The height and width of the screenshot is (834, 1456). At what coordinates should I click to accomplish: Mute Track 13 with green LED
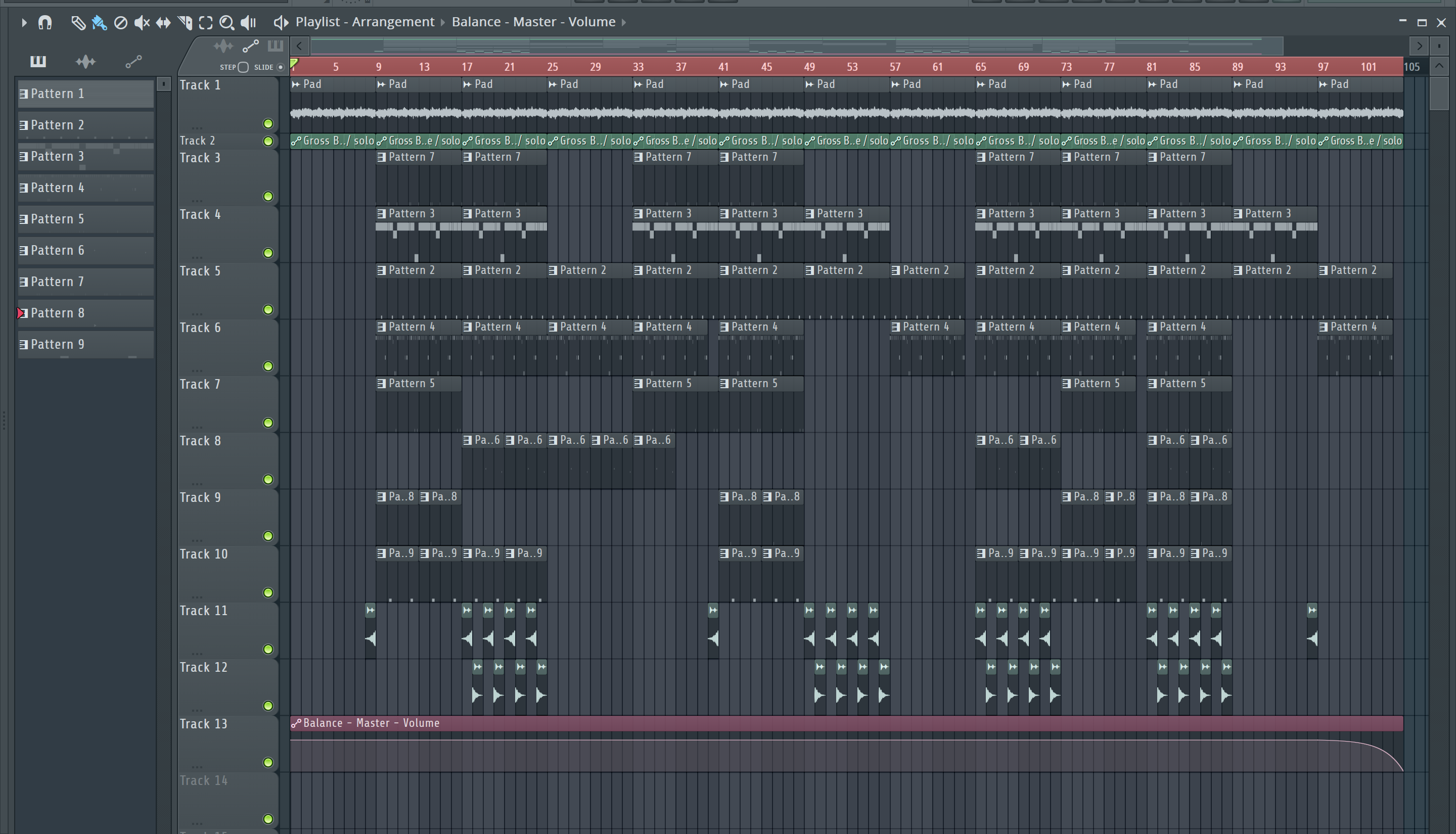point(267,762)
